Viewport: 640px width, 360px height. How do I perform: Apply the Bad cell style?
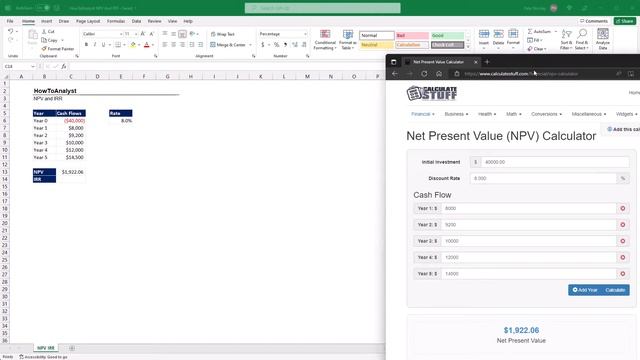tap(412, 36)
